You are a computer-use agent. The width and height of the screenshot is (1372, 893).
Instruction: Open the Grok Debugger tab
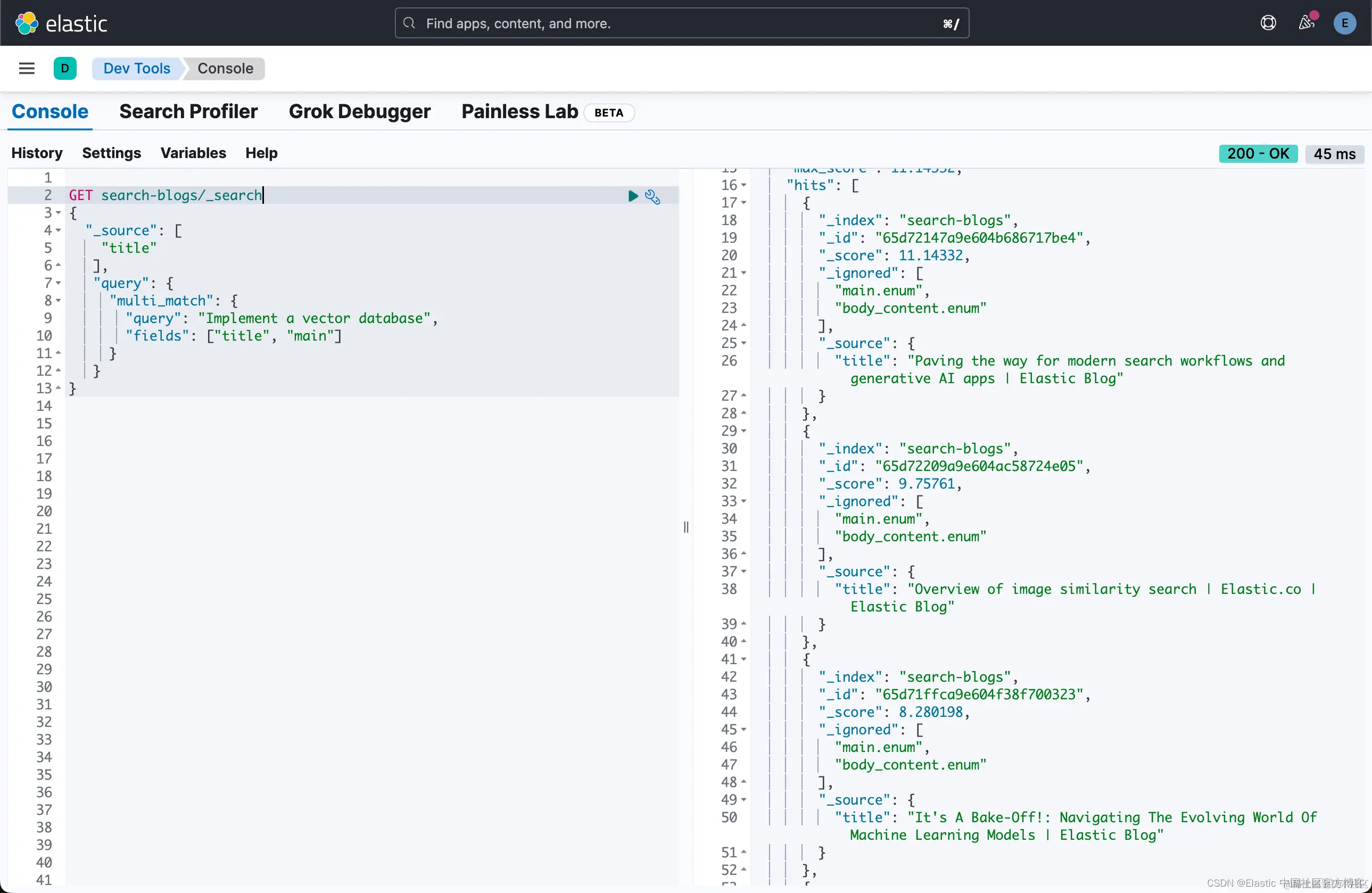click(x=359, y=111)
